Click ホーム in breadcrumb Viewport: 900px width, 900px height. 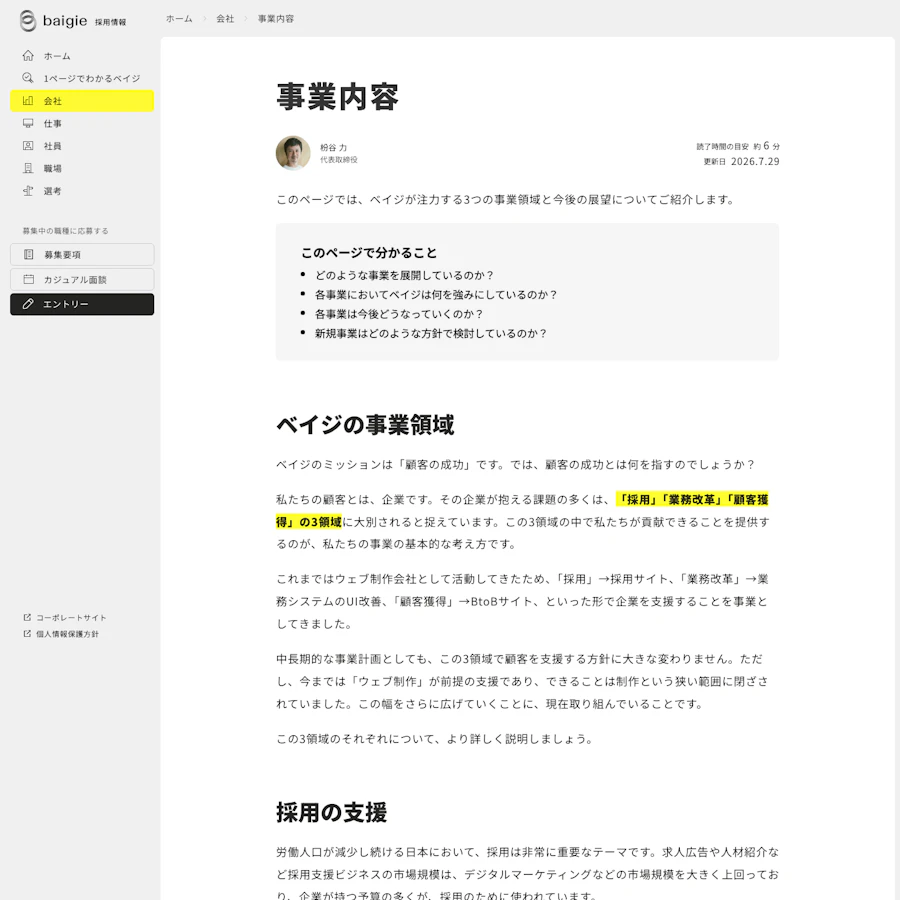pyautogui.click(x=179, y=19)
